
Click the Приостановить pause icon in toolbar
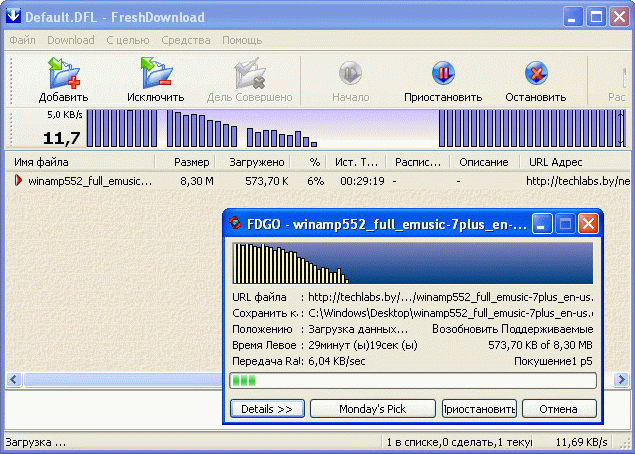click(x=443, y=73)
